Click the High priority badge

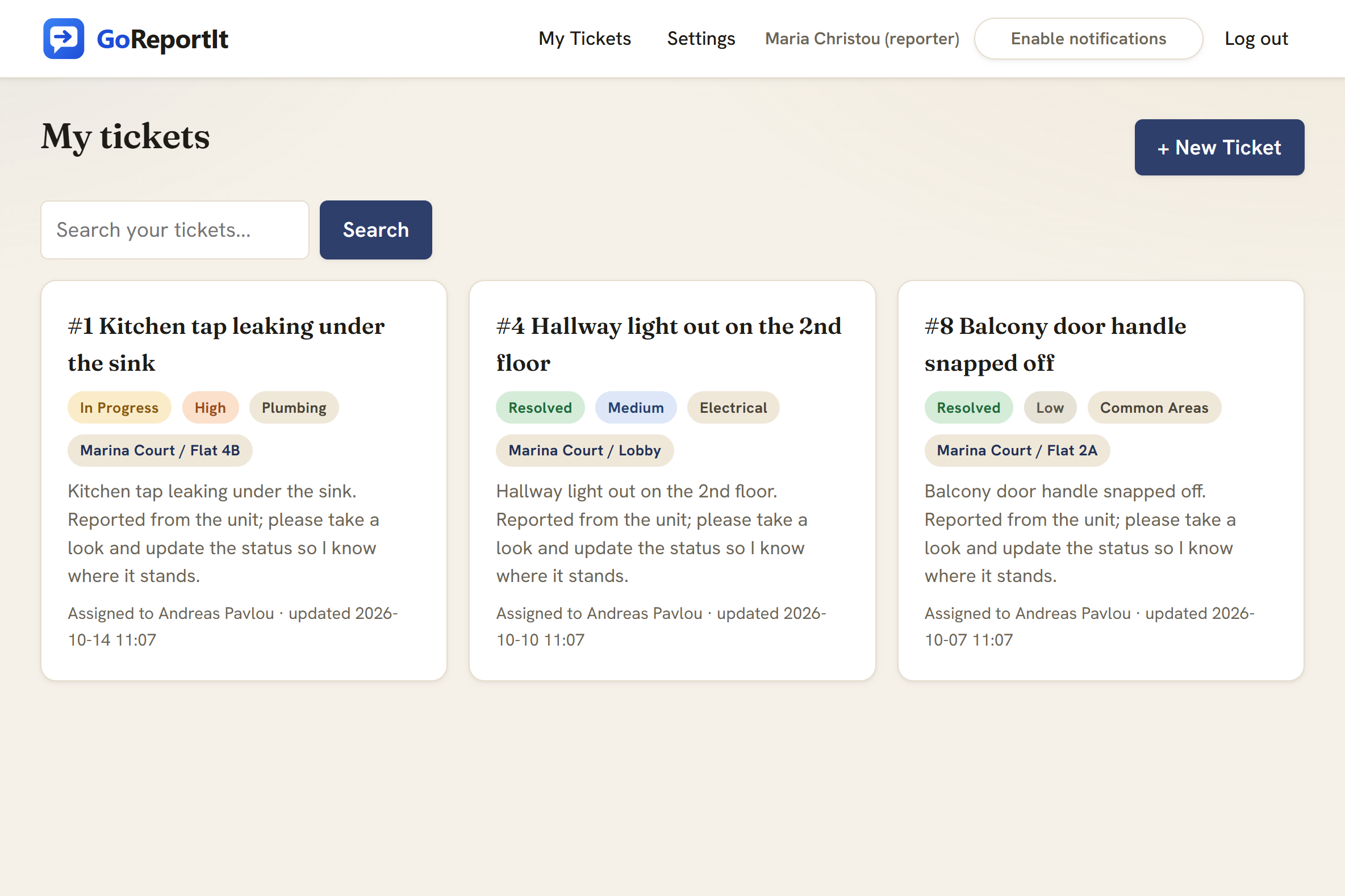point(210,408)
